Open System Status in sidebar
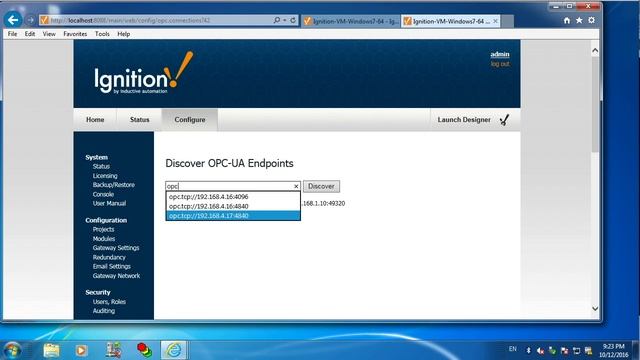Screen dimensions: 640x360 [x=101, y=167]
